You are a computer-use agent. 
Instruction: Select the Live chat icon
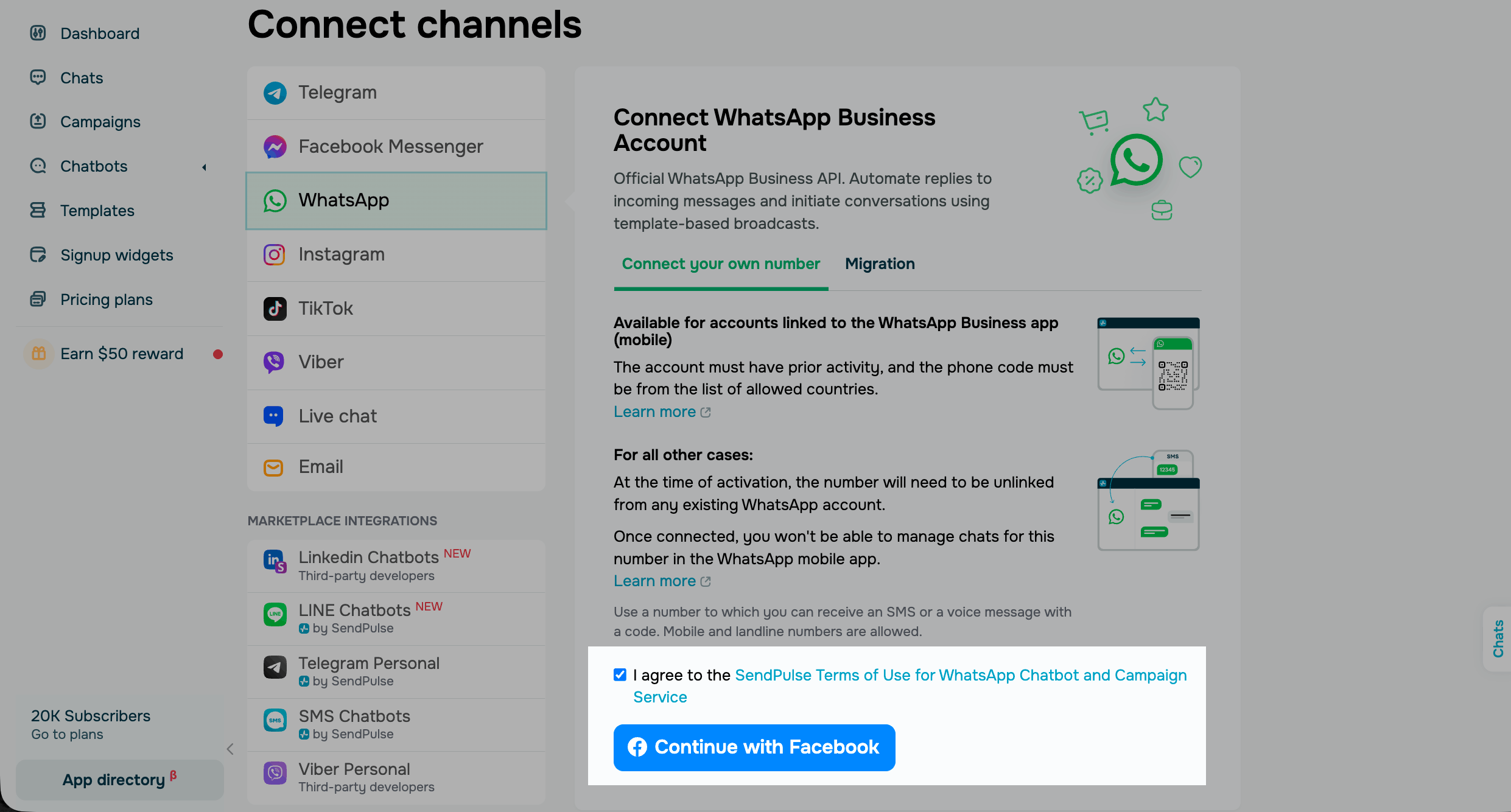tap(273, 416)
